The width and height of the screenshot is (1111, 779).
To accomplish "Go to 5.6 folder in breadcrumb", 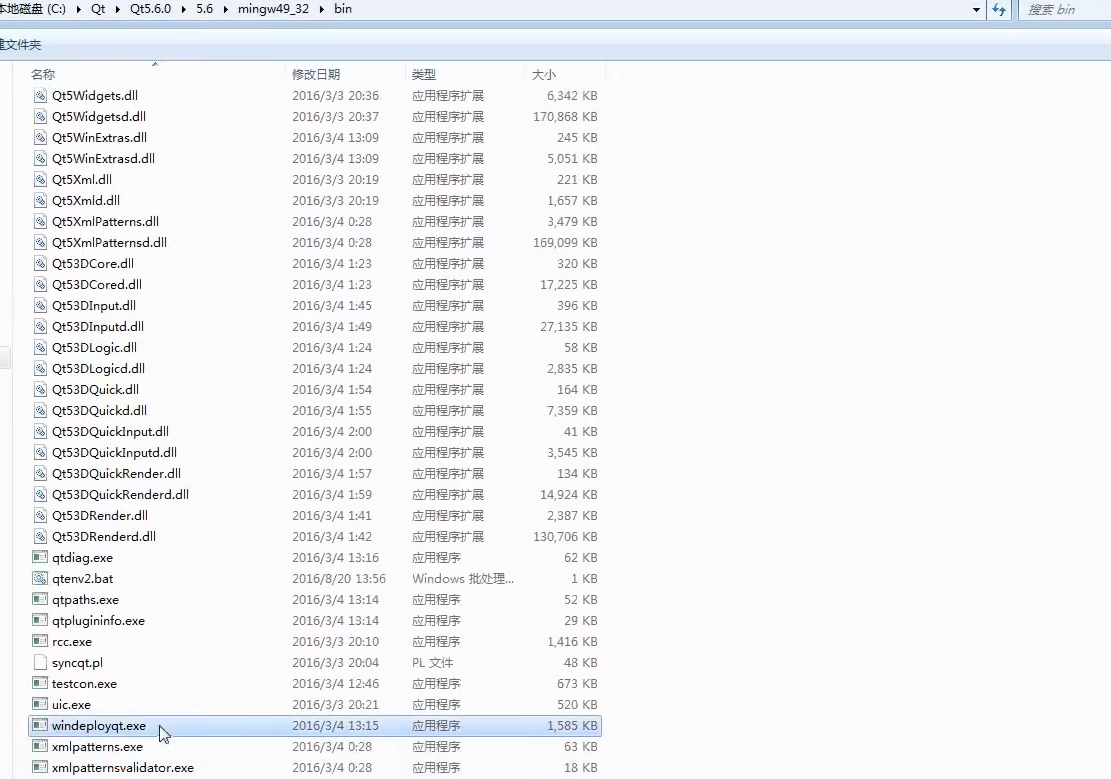I will click(205, 9).
